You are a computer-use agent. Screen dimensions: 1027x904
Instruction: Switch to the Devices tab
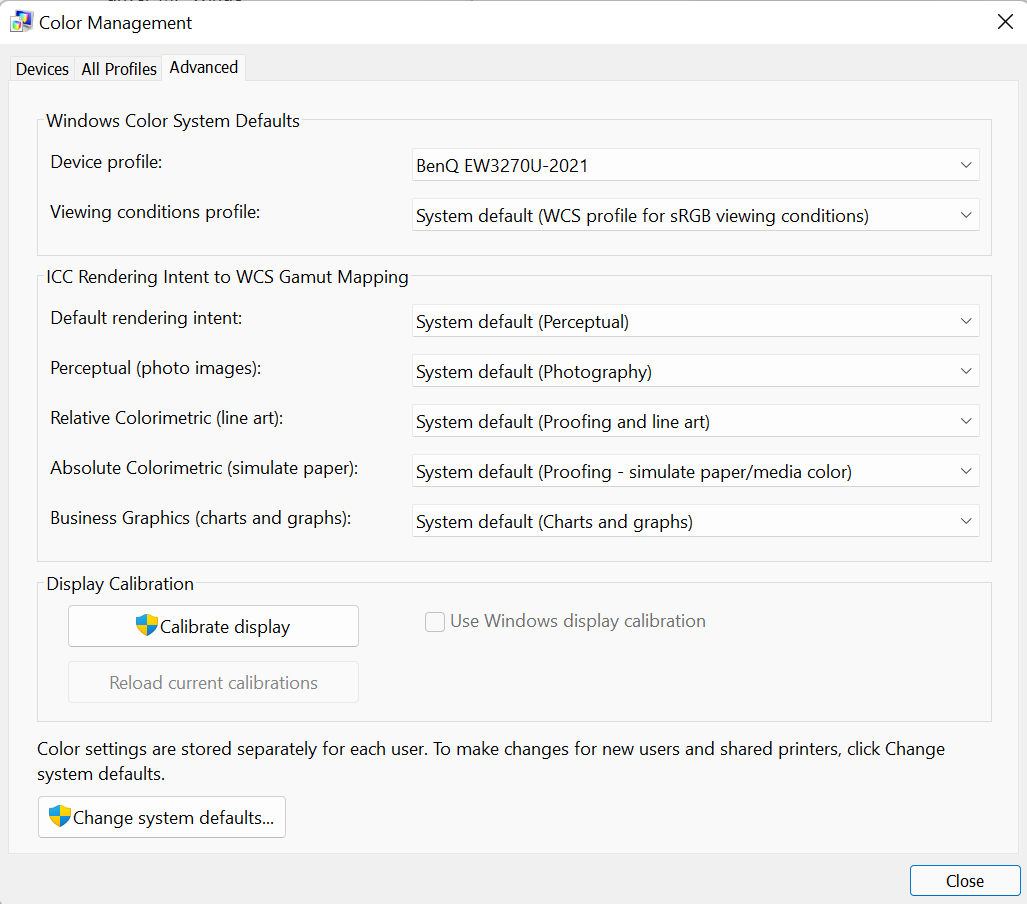click(x=42, y=69)
